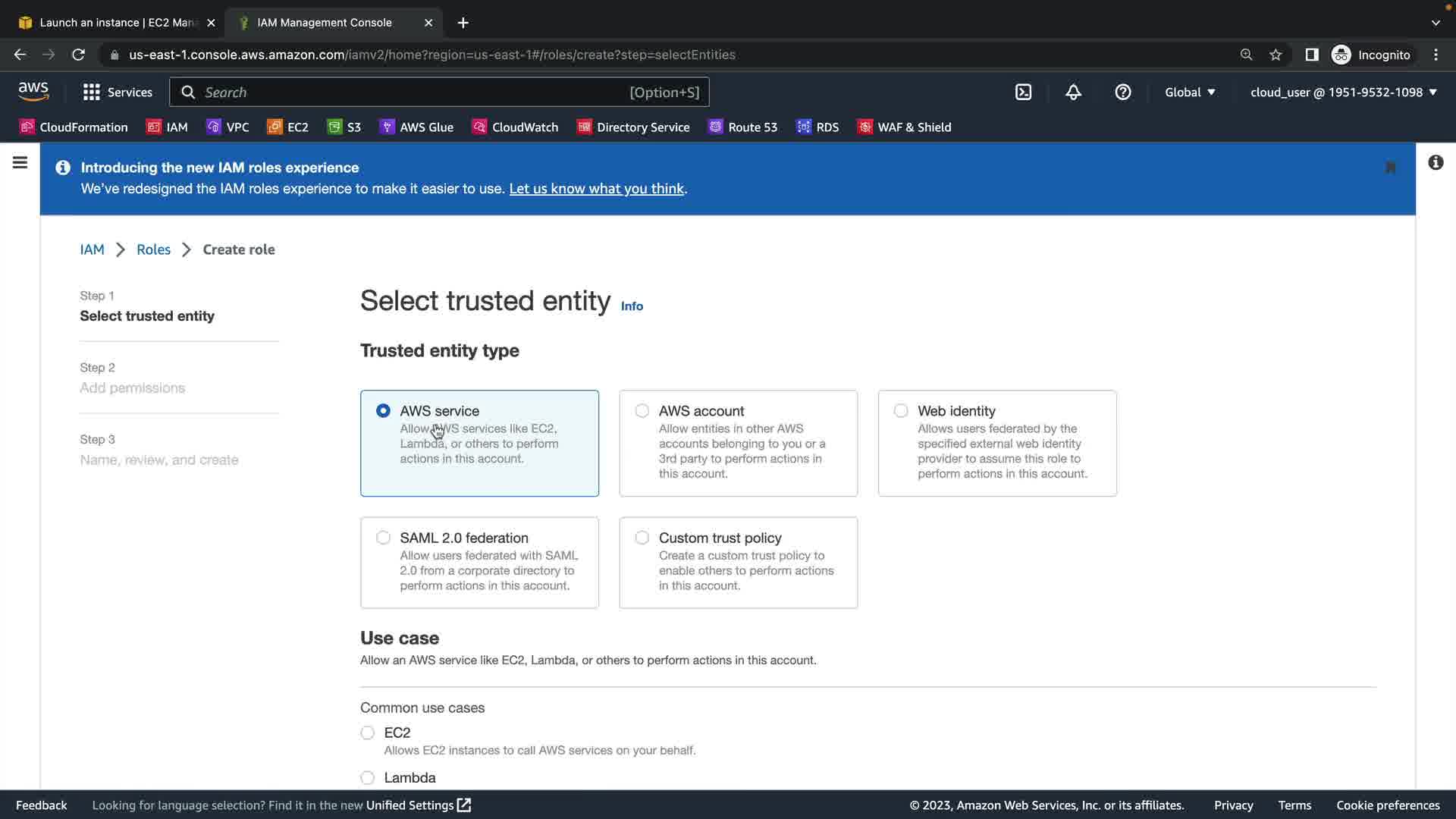This screenshot has height=819, width=1456.
Task: Select the AWS account radio option
Action: [x=642, y=411]
